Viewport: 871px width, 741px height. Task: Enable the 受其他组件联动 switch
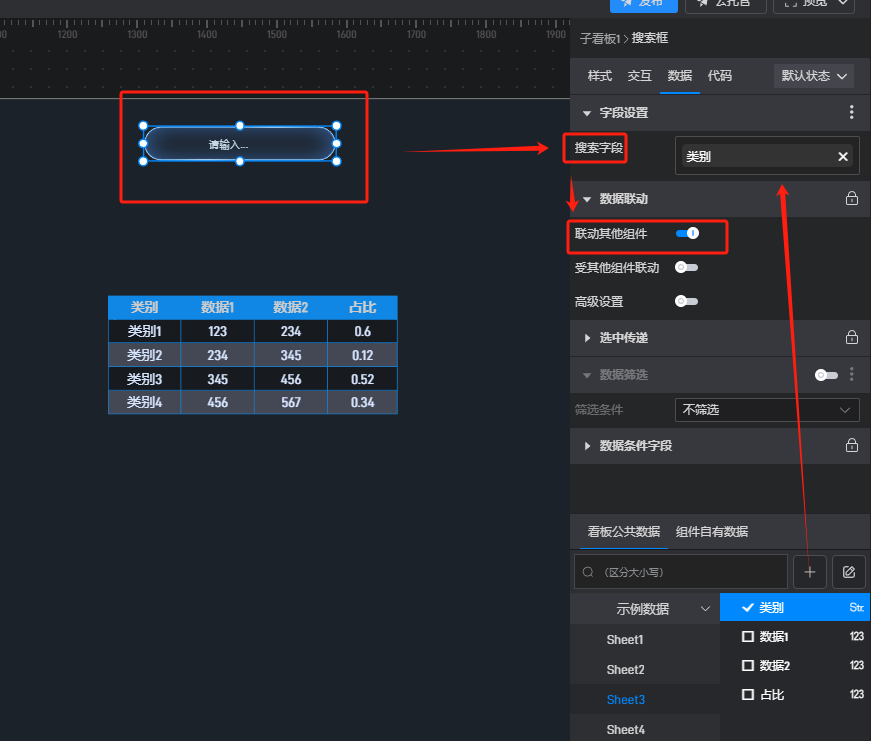(686, 268)
